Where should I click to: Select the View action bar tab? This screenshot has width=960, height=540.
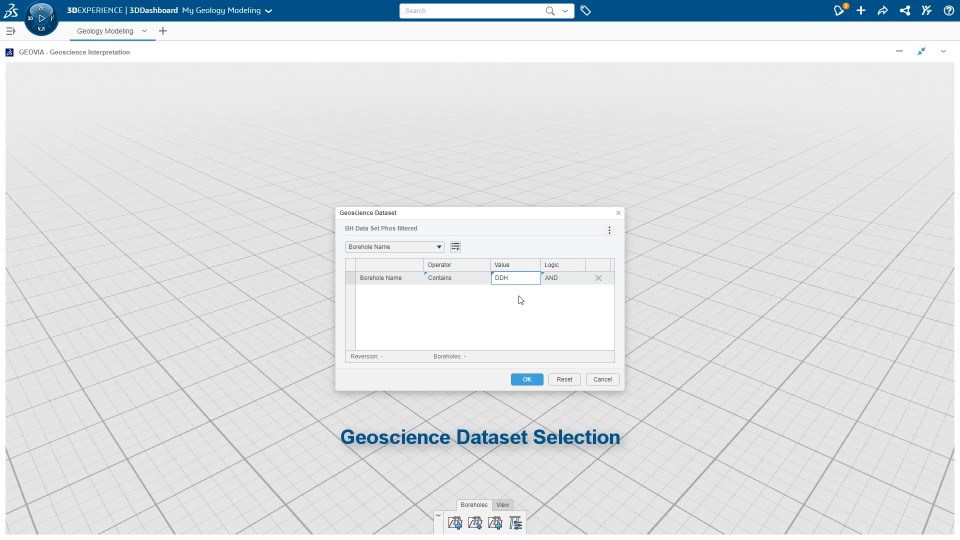[x=503, y=505]
